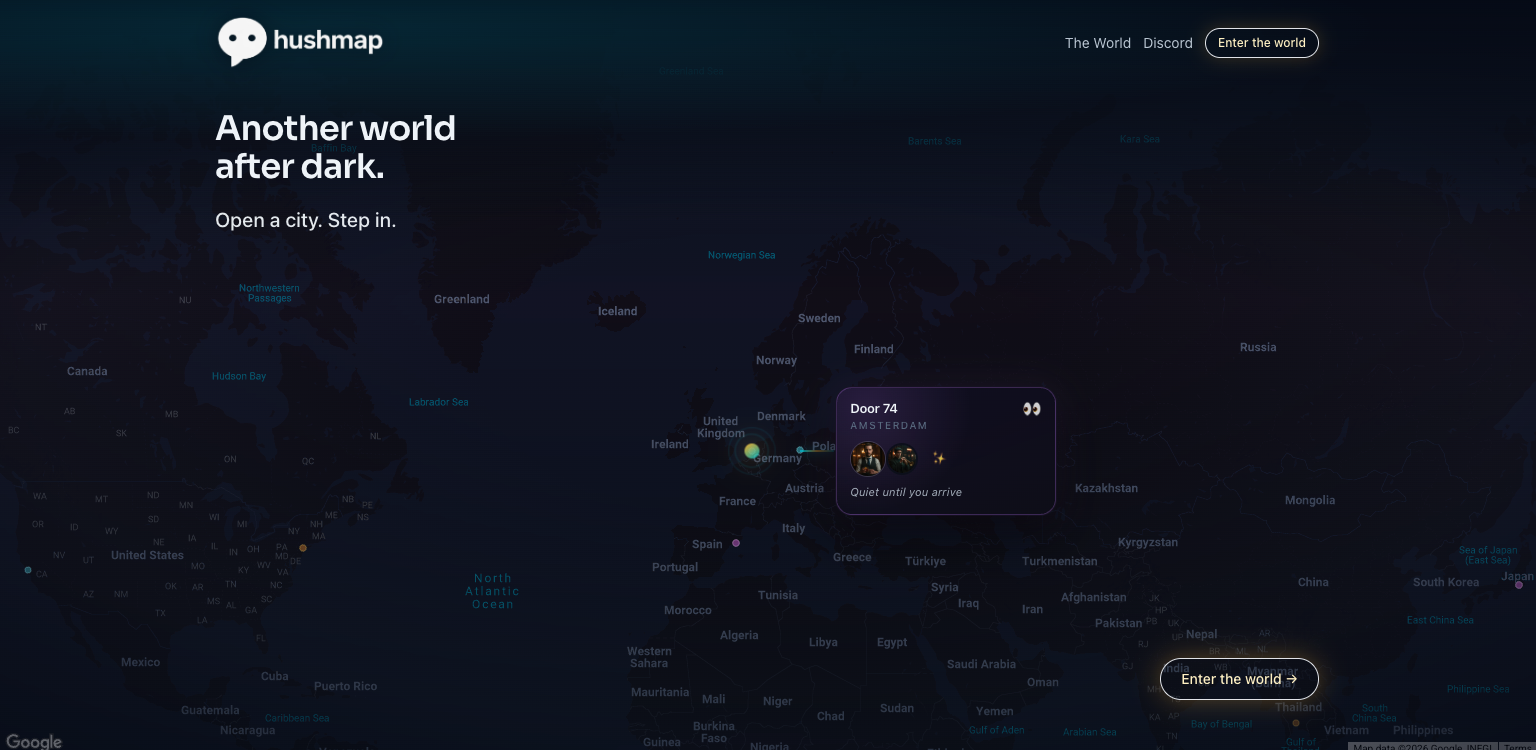Viewport: 1536px width, 750px height.
Task: Click the sparkles emoji in Door 74 card
Action: (x=938, y=458)
